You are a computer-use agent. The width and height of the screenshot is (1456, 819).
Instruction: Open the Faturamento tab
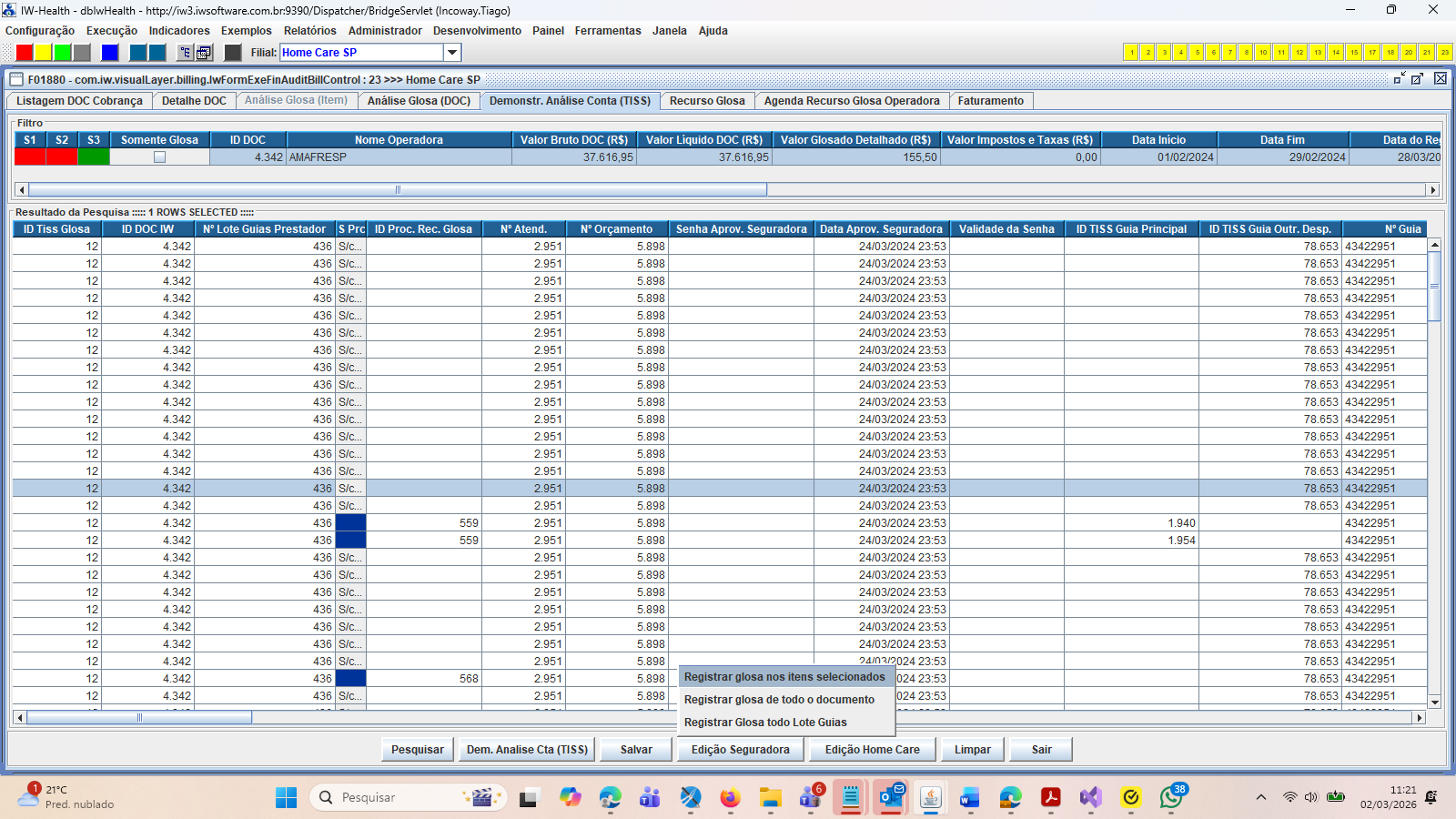tap(990, 101)
